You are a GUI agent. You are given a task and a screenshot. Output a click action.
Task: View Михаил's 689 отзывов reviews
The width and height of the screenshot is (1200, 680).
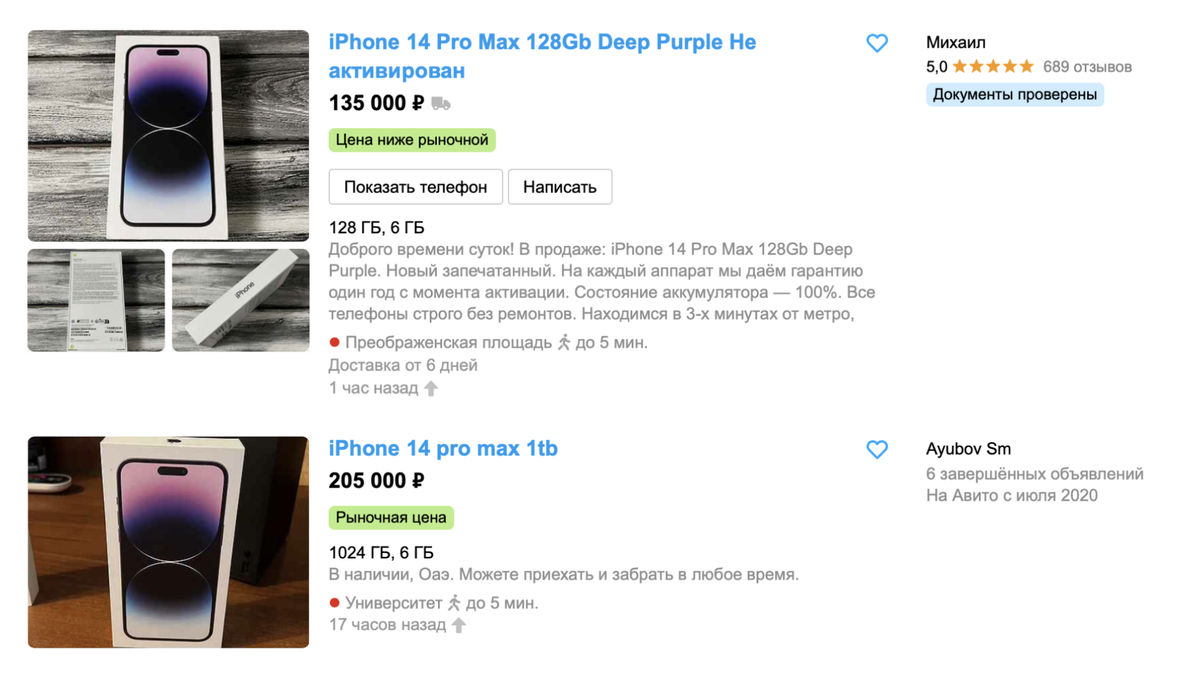(1087, 67)
